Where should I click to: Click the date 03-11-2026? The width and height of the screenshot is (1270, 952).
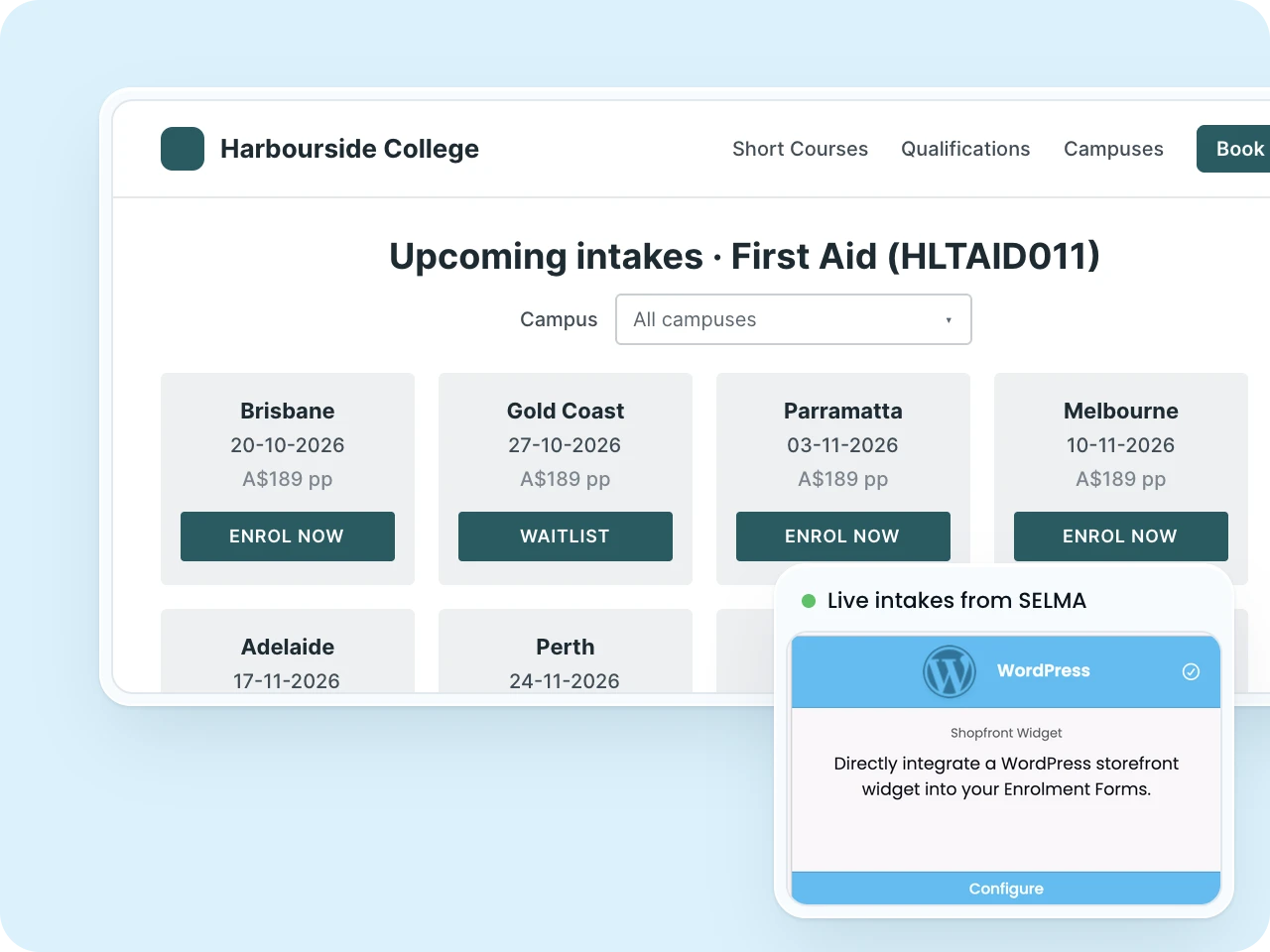coord(842,445)
